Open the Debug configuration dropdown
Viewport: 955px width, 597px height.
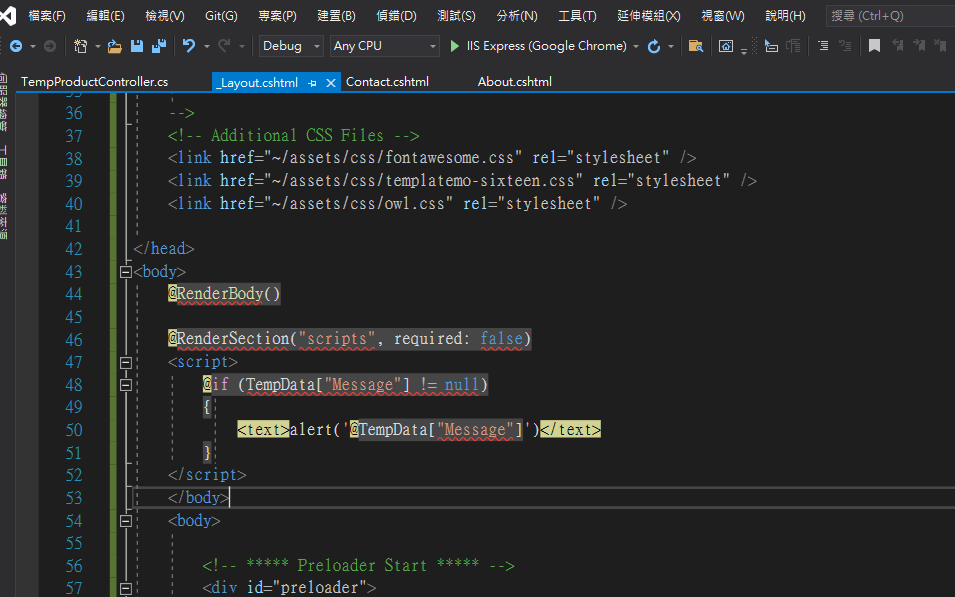click(291, 46)
